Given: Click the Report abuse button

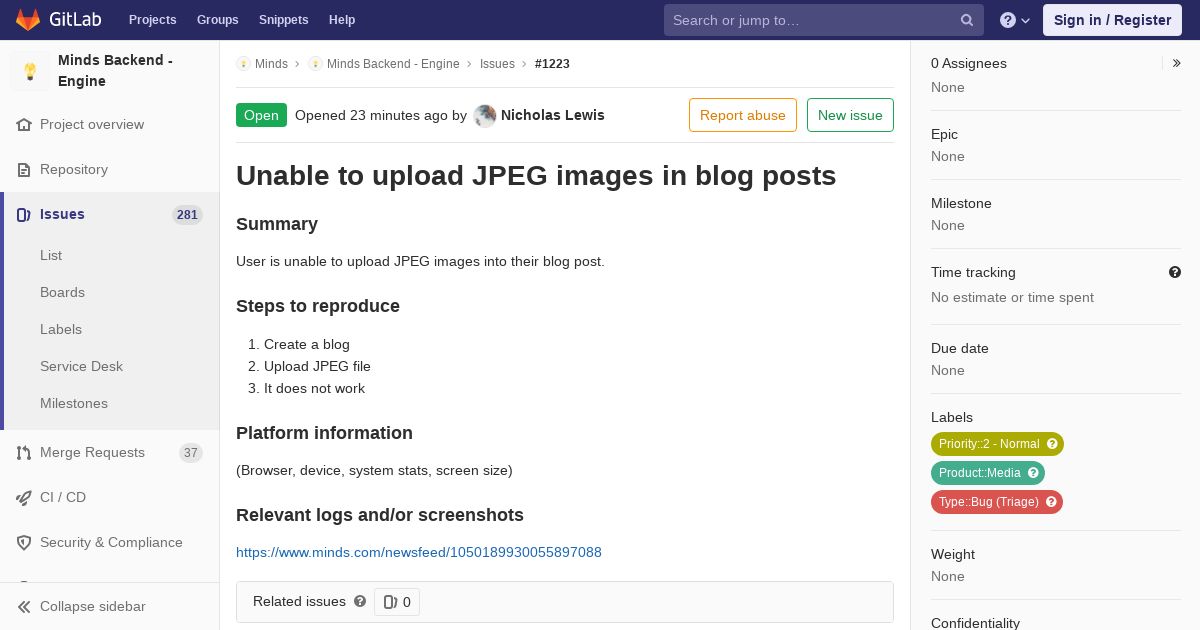Looking at the screenshot, I should 743,115.
